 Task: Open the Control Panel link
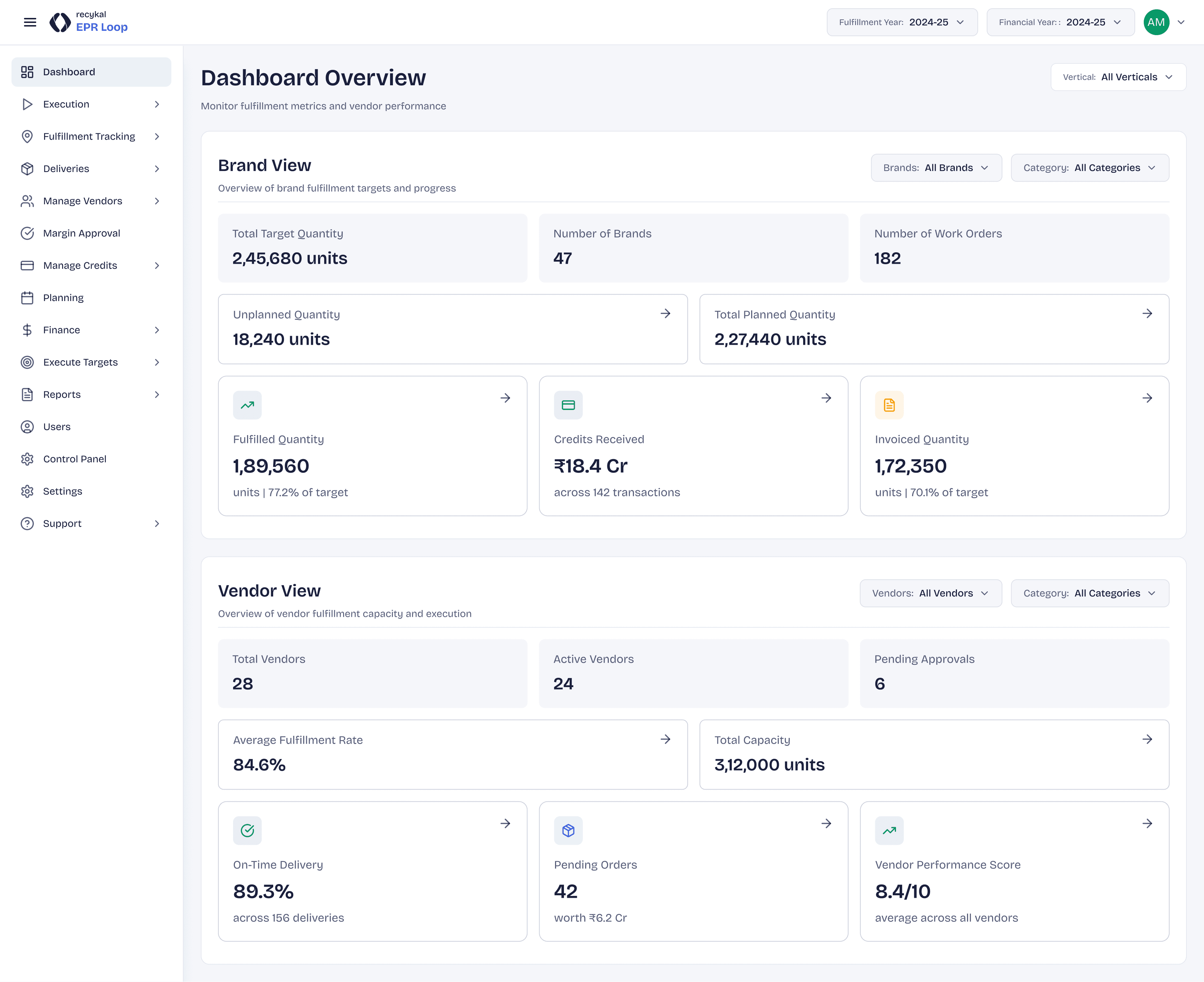click(x=75, y=459)
